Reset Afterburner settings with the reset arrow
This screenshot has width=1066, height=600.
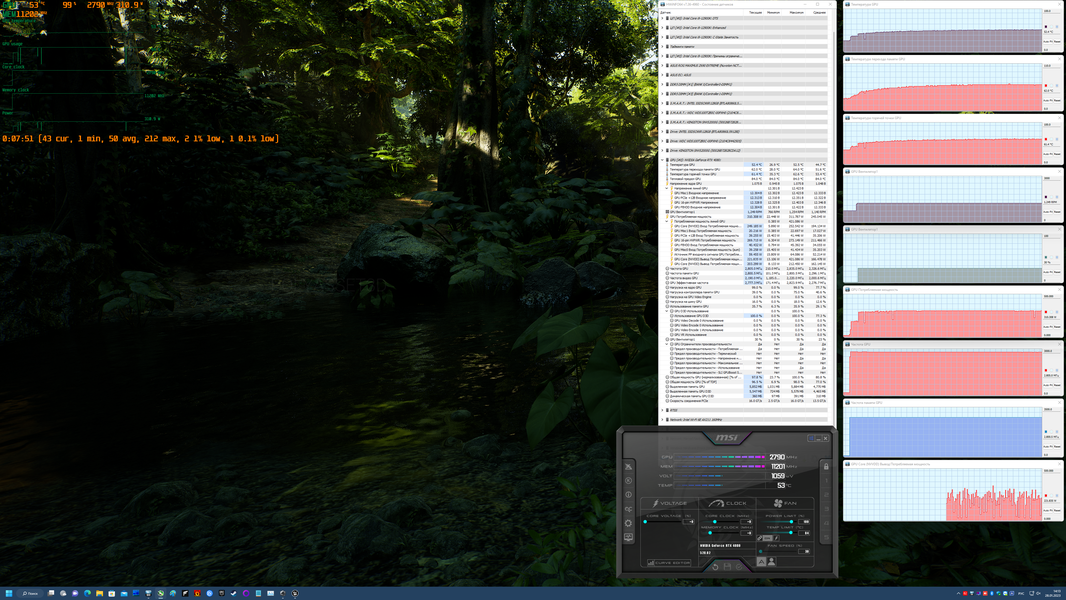pyautogui.click(x=715, y=567)
